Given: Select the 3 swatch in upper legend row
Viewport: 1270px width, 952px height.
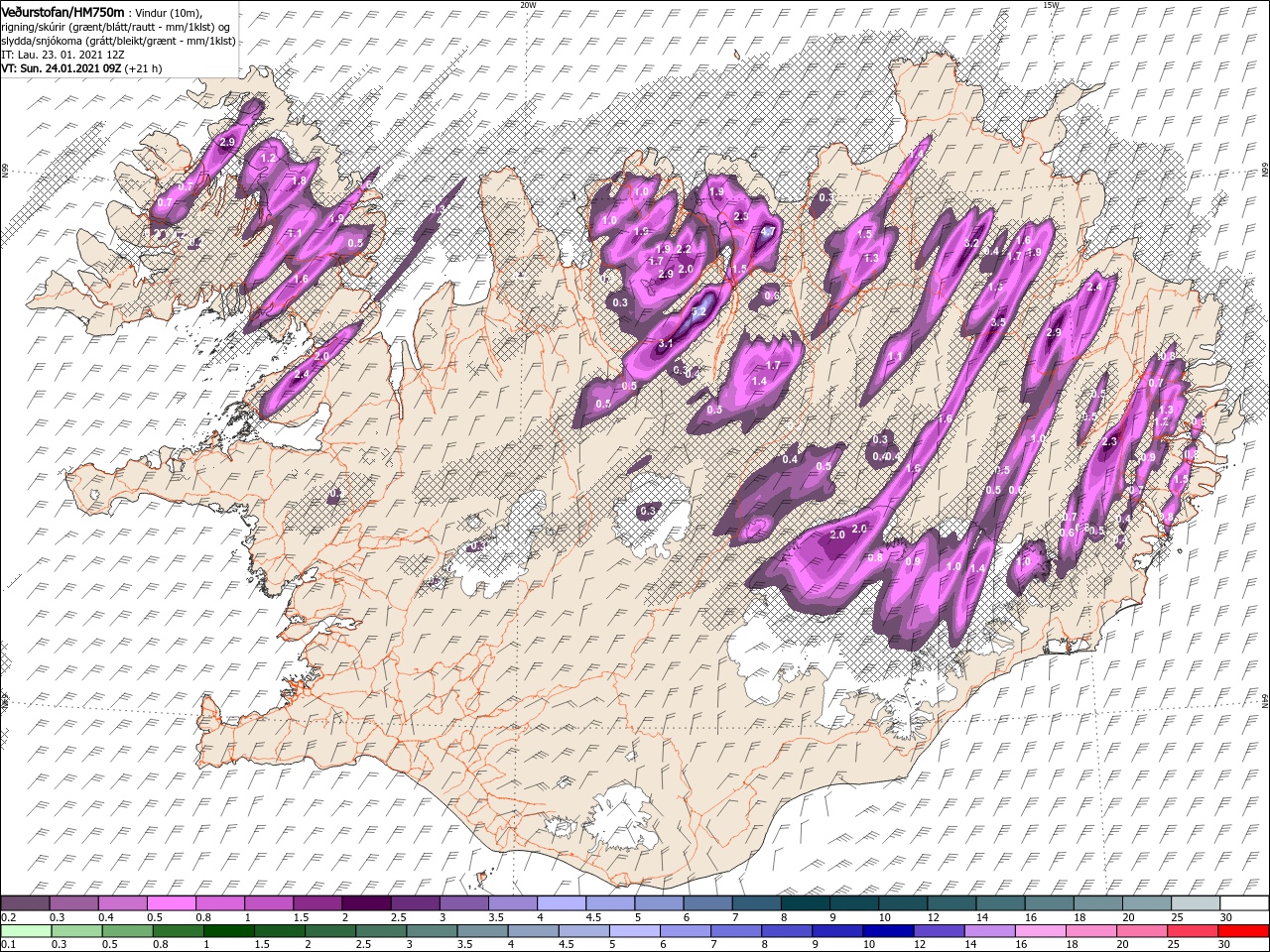Looking at the screenshot, I should [463, 903].
